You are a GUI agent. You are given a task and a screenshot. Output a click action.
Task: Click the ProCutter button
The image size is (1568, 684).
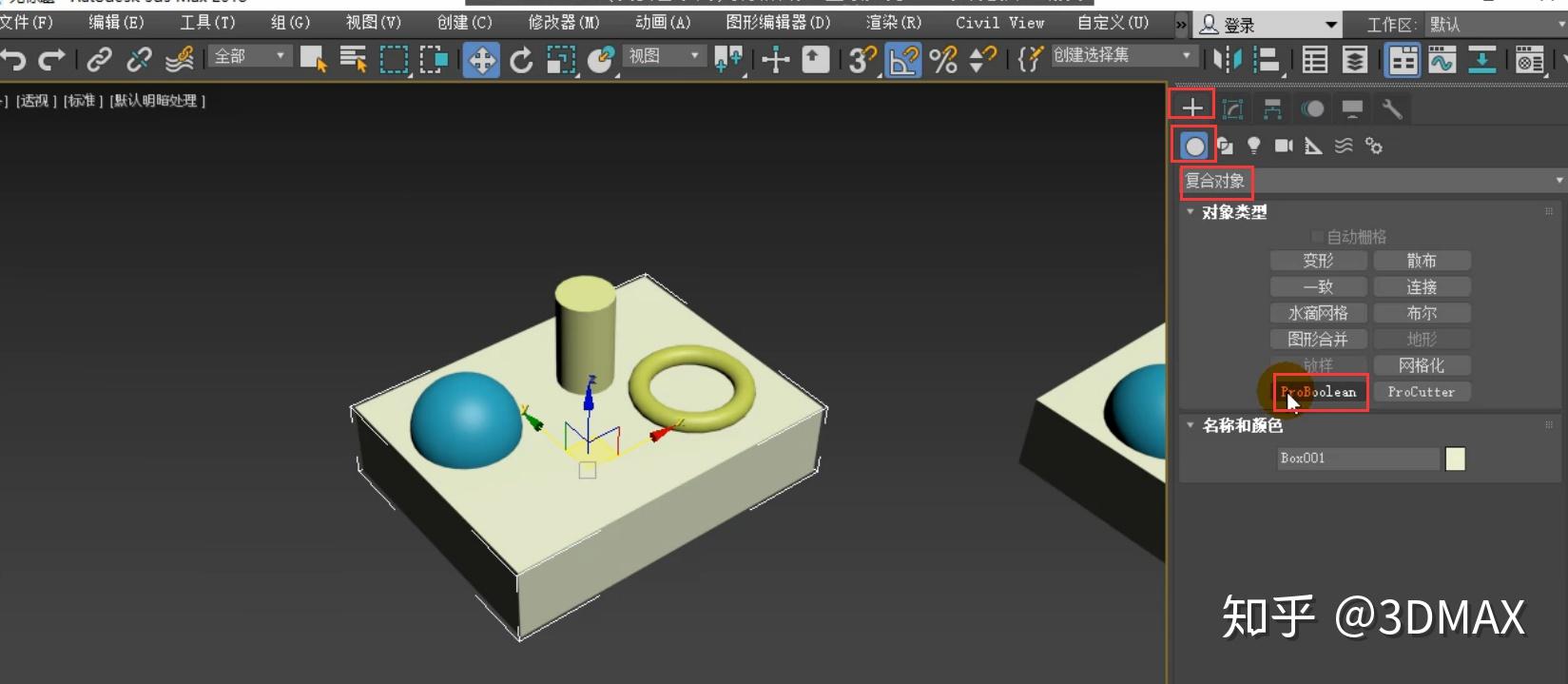1422,392
